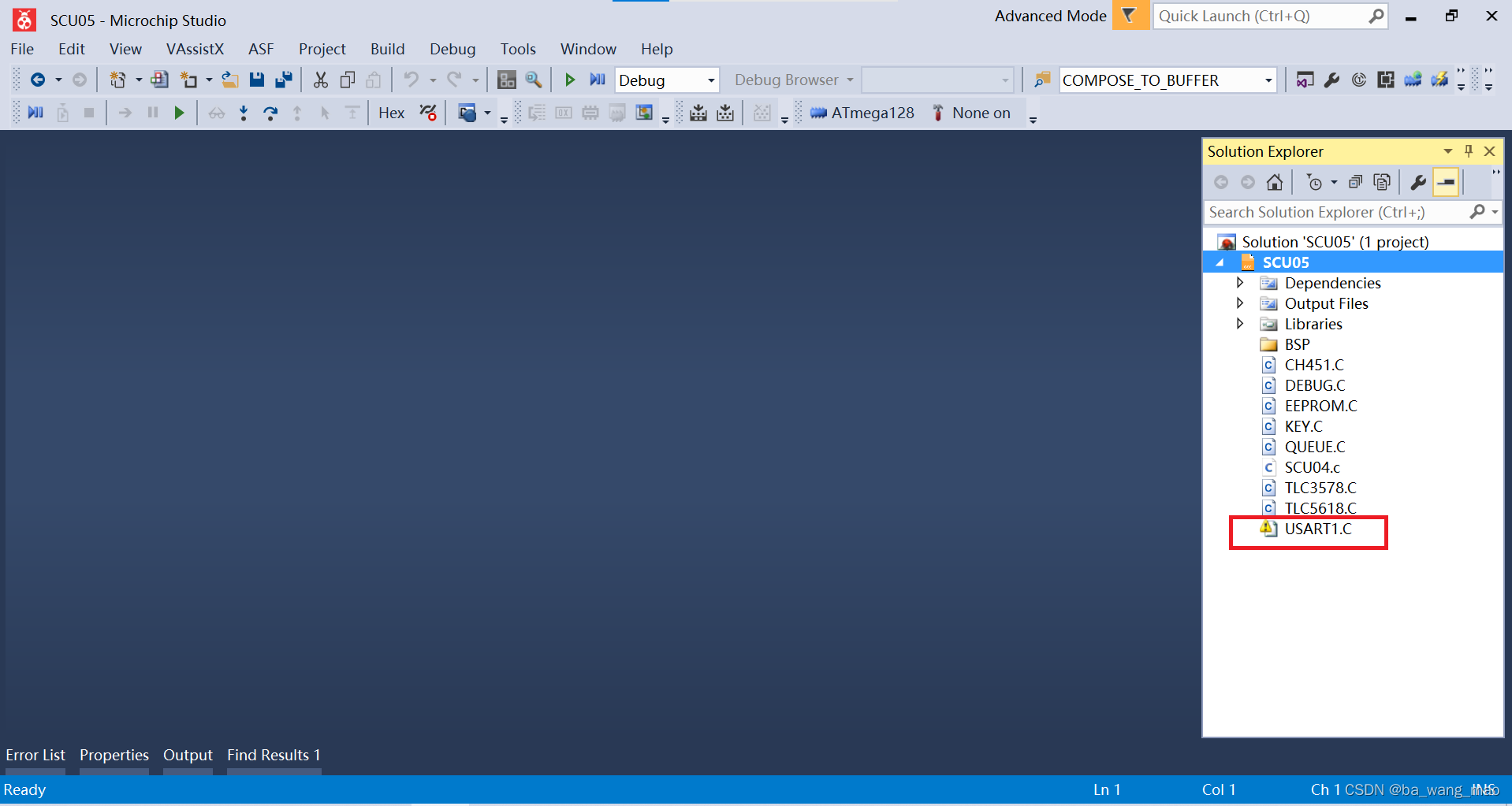Select the BSP folder
1512x806 pixels.
[x=1297, y=344]
